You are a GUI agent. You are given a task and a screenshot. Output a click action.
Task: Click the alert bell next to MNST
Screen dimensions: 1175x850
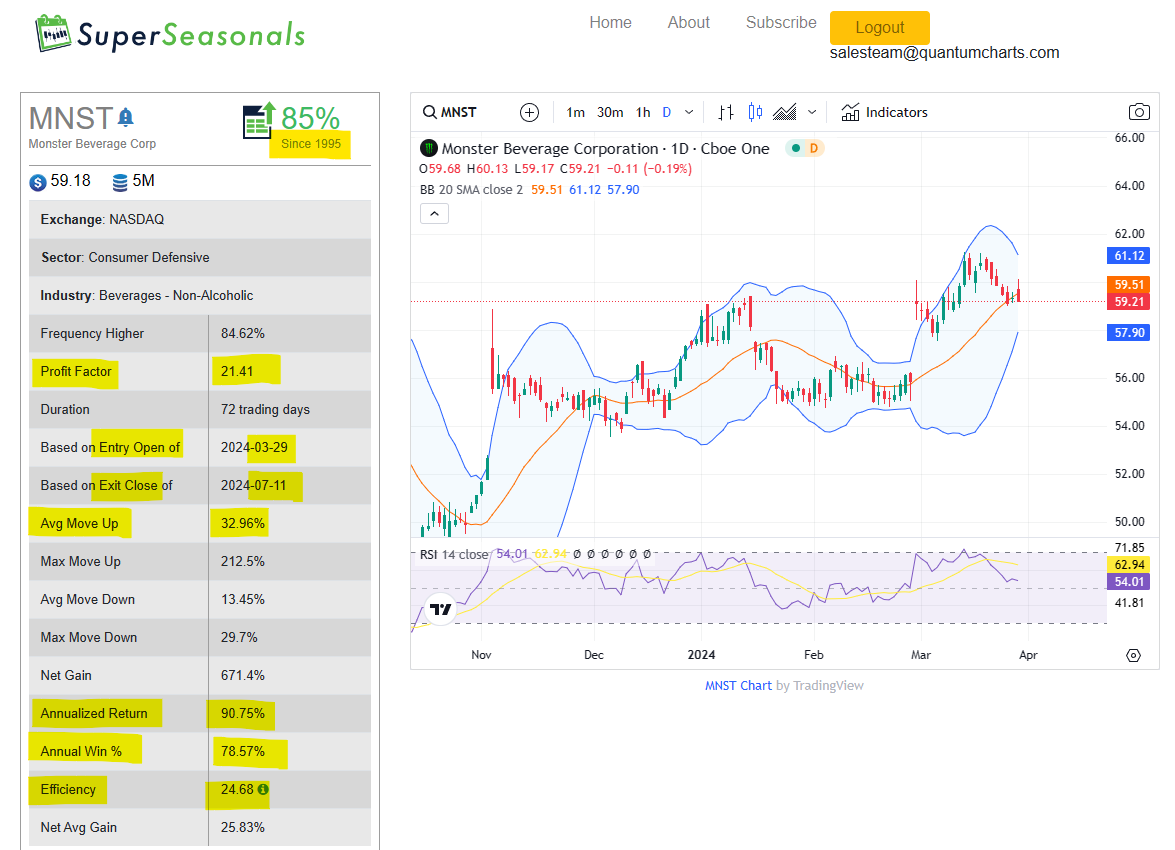(126, 117)
